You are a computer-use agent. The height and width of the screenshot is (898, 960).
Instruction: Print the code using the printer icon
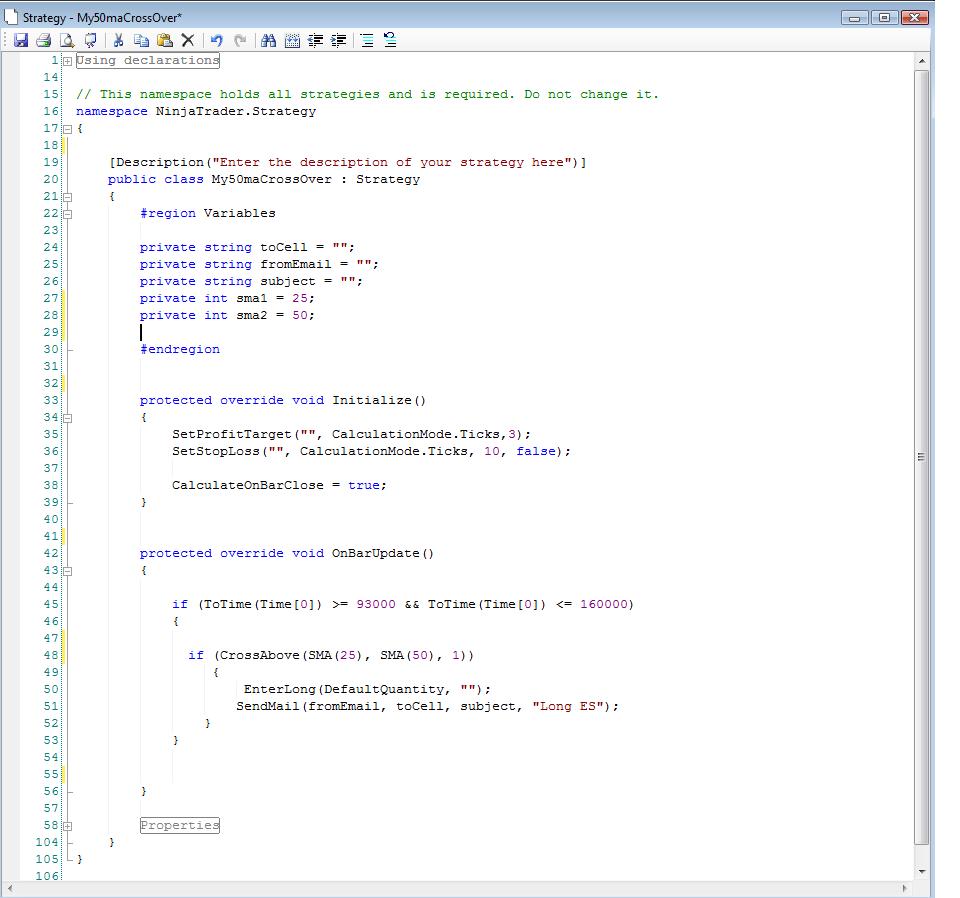click(x=43, y=40)
